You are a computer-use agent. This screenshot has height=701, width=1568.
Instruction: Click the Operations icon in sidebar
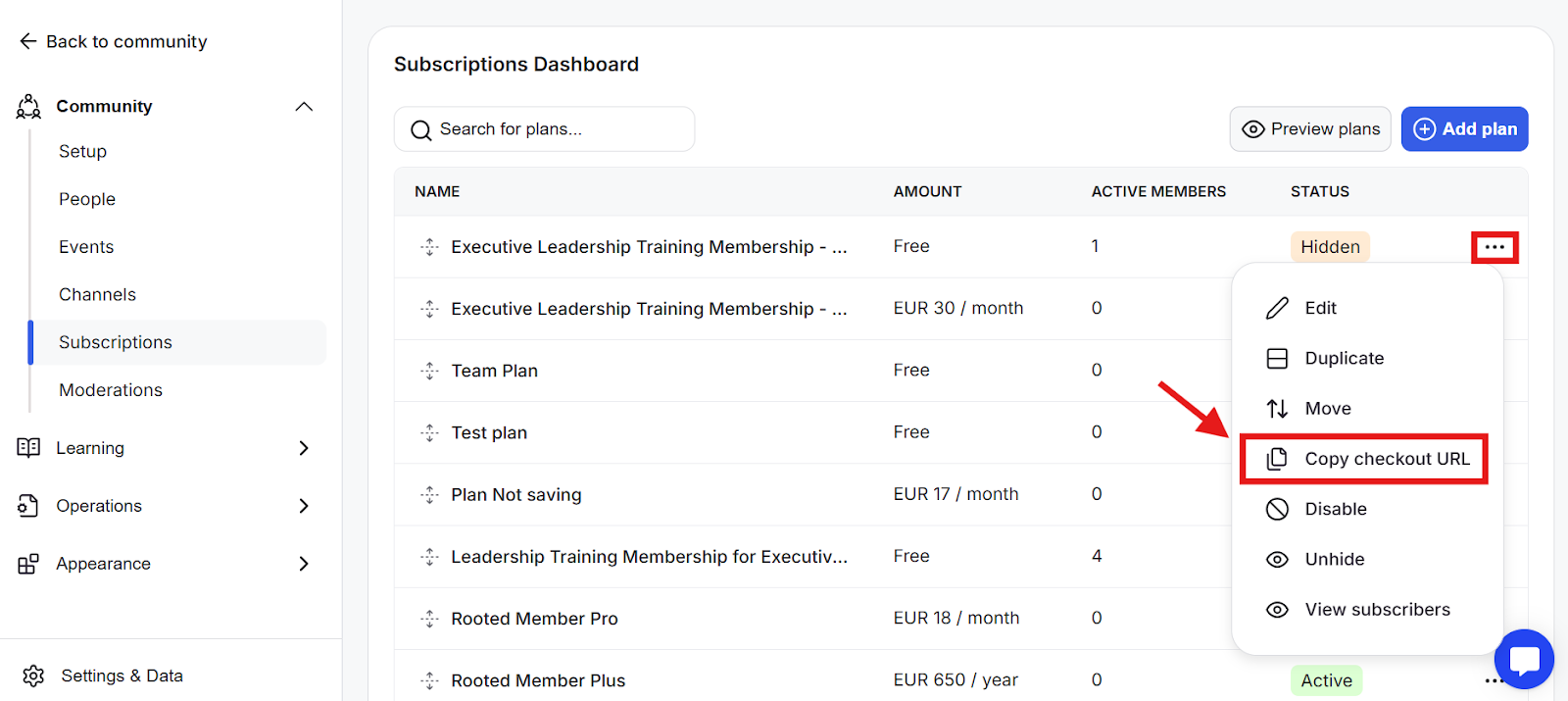coord(28,506)
